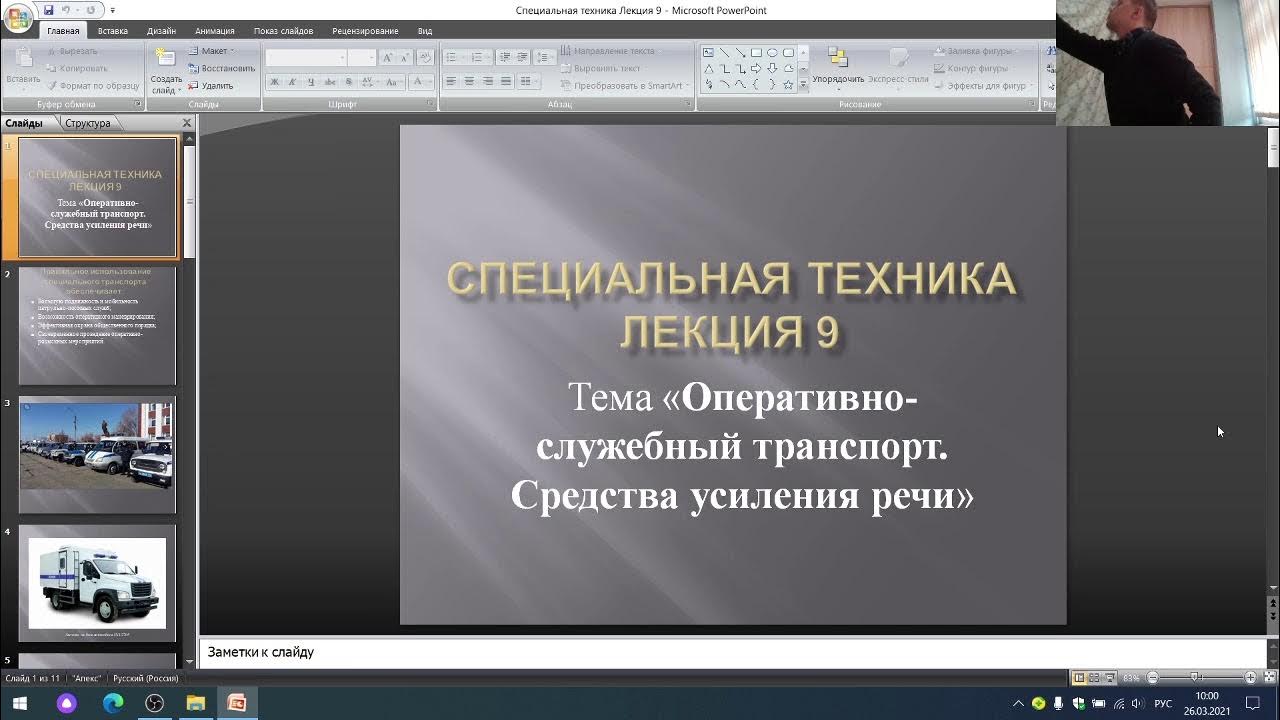Toggle bold Ж formatting
Image resolution: width=1280 pixels, height=720 pixels.
click(274, 82)
